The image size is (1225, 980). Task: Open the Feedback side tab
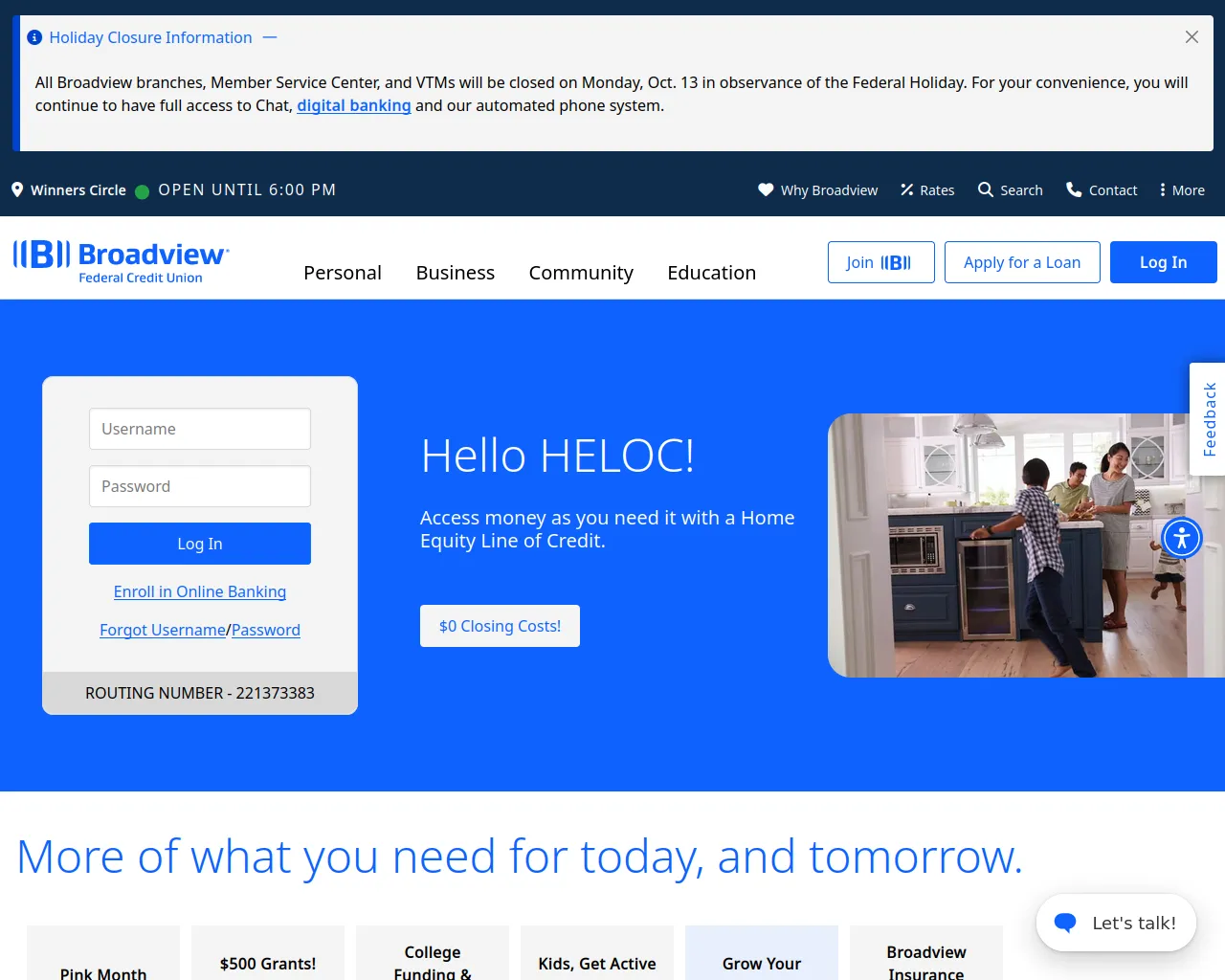[1208, 419]
